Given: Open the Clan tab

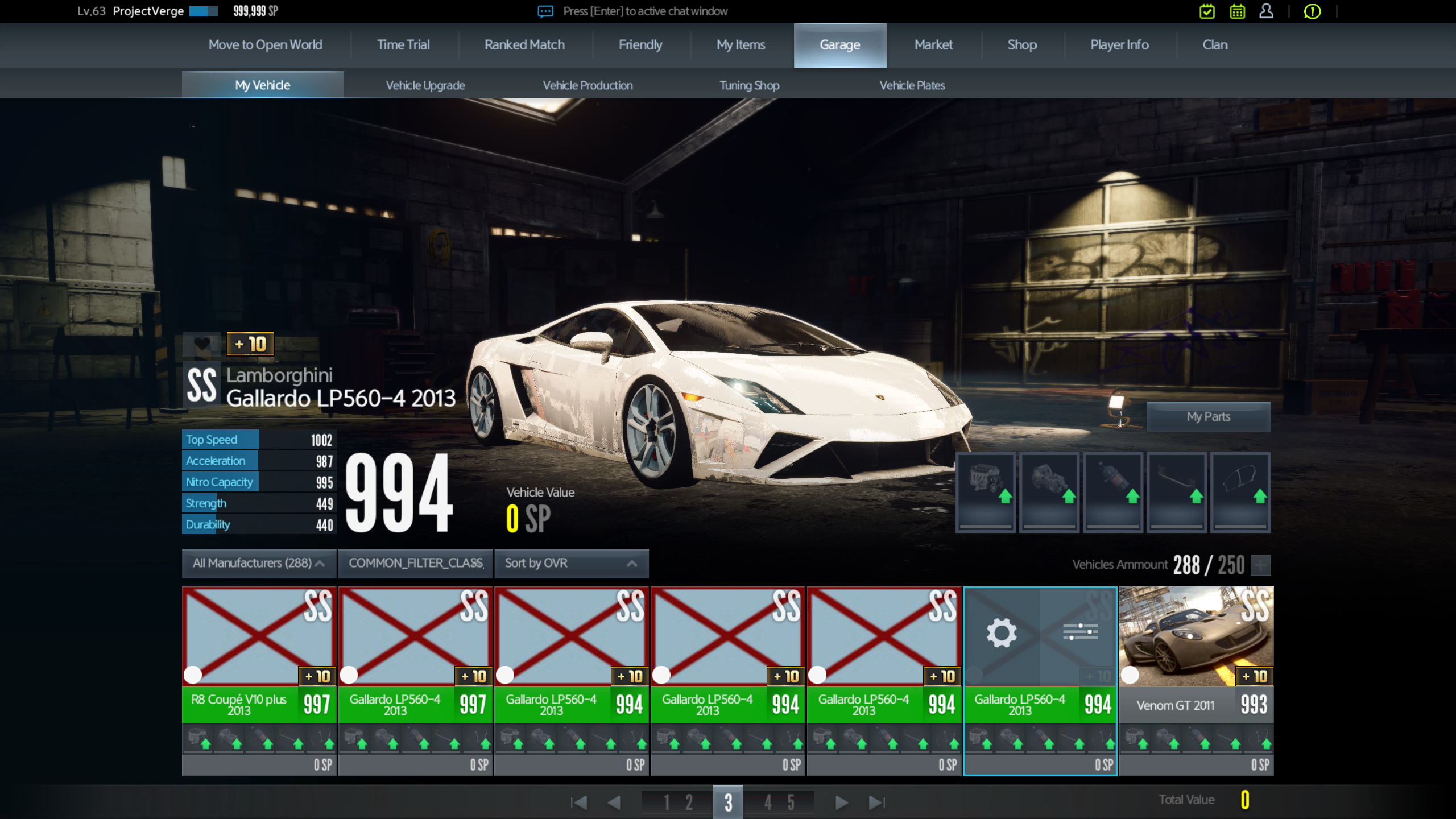Looking at the screenshot, I should click(x=1215, y=45).
